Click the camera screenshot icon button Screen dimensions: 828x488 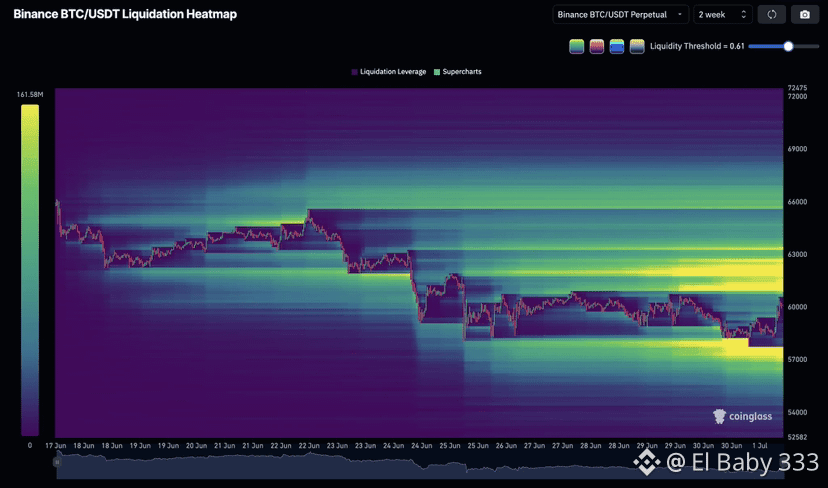pos(804,15)
